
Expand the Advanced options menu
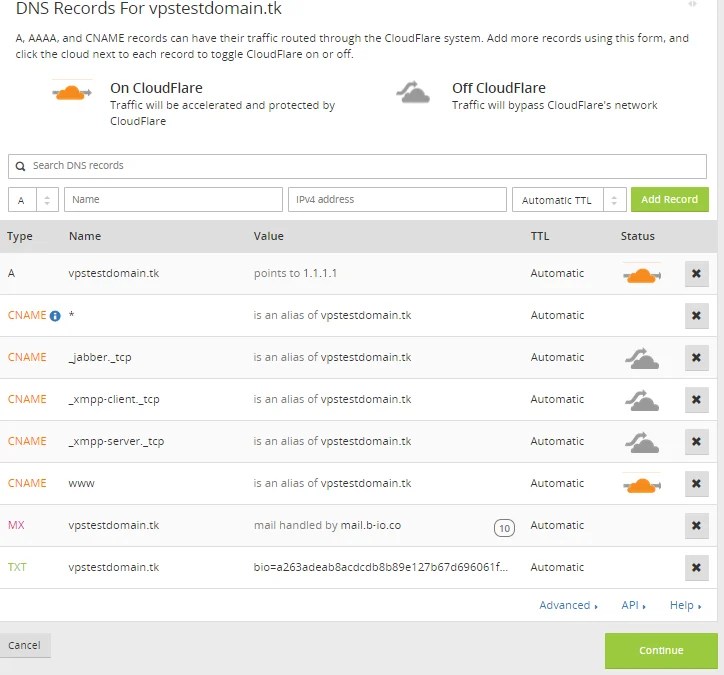(x=568, y=605)
